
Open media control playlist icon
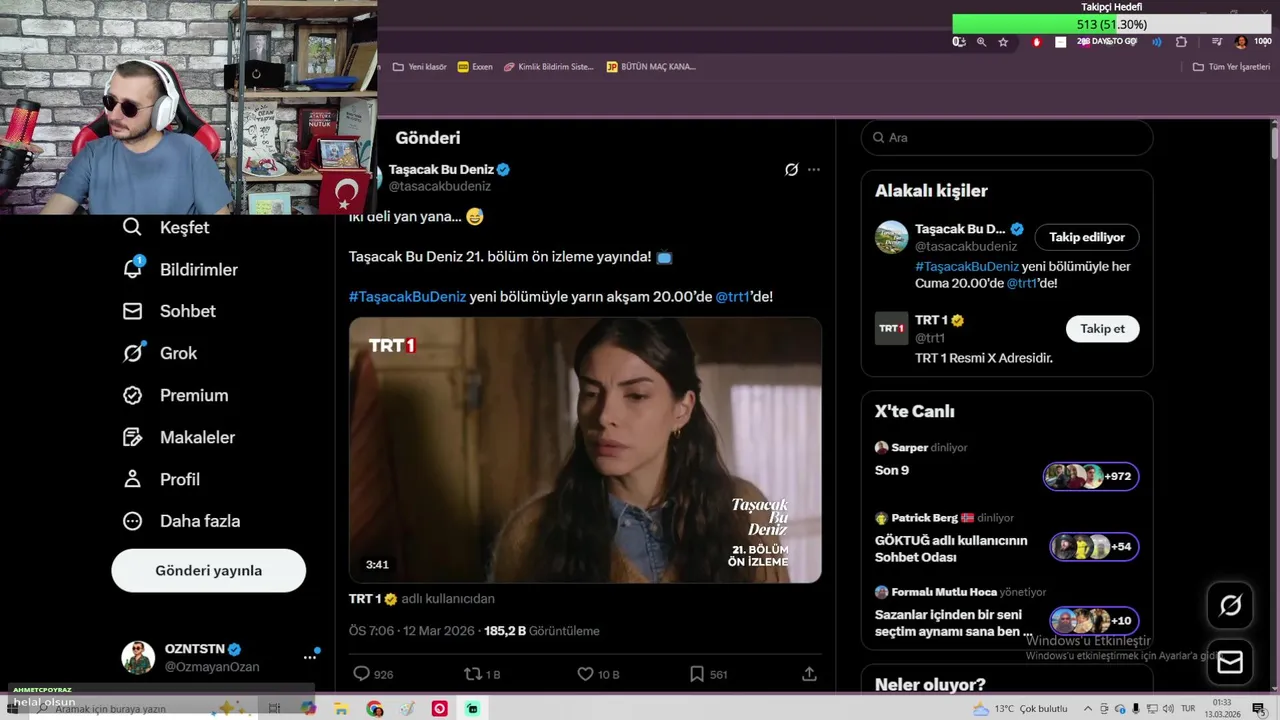click(1217, 42)
